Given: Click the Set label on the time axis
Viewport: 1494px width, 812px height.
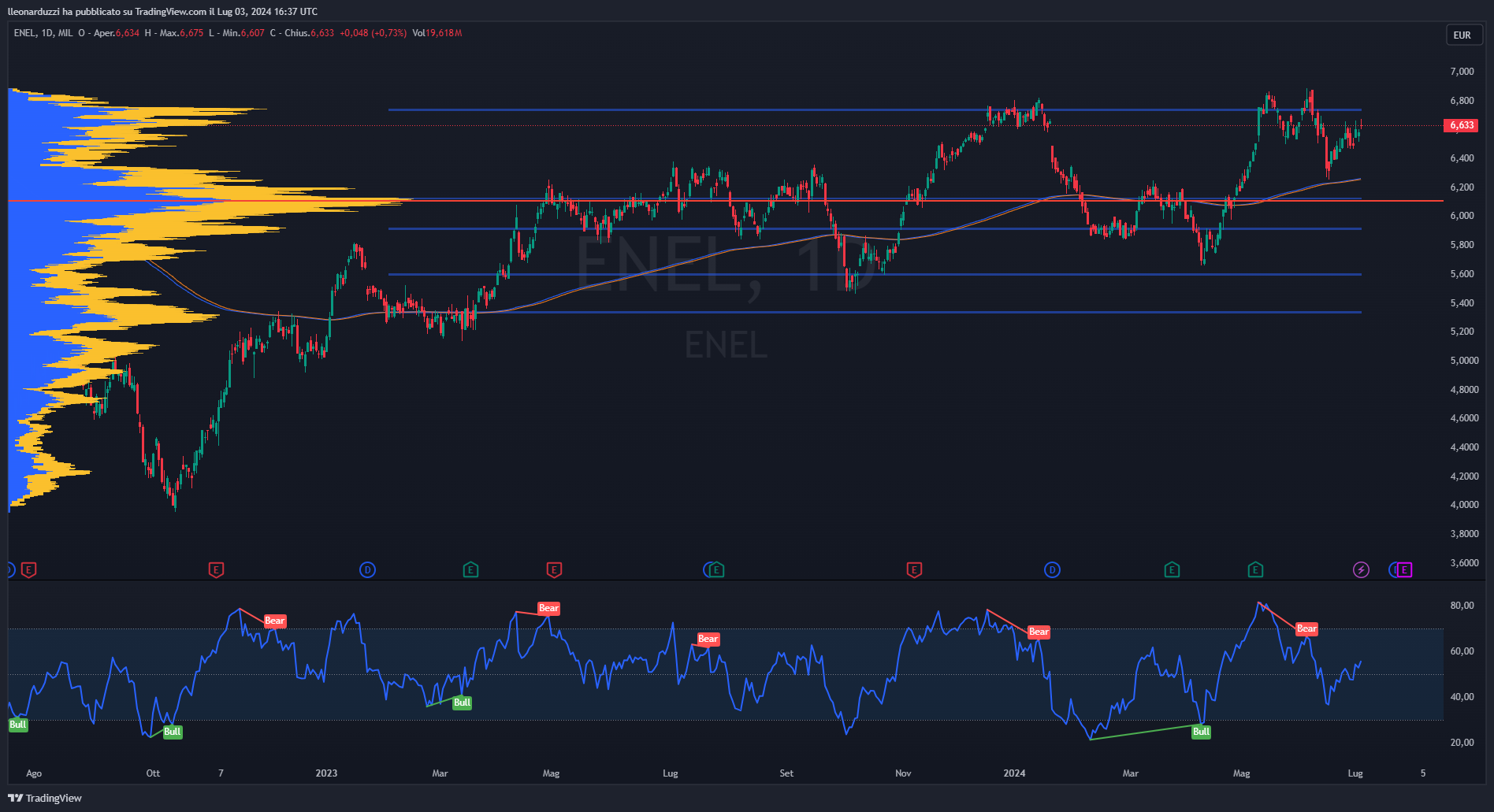Looking at the screenshot, I should (x=786, y=773).
